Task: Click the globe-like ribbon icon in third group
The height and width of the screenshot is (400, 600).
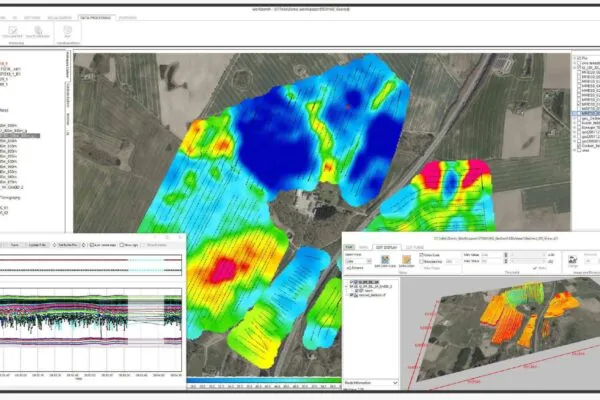Action: click(68, 31)
